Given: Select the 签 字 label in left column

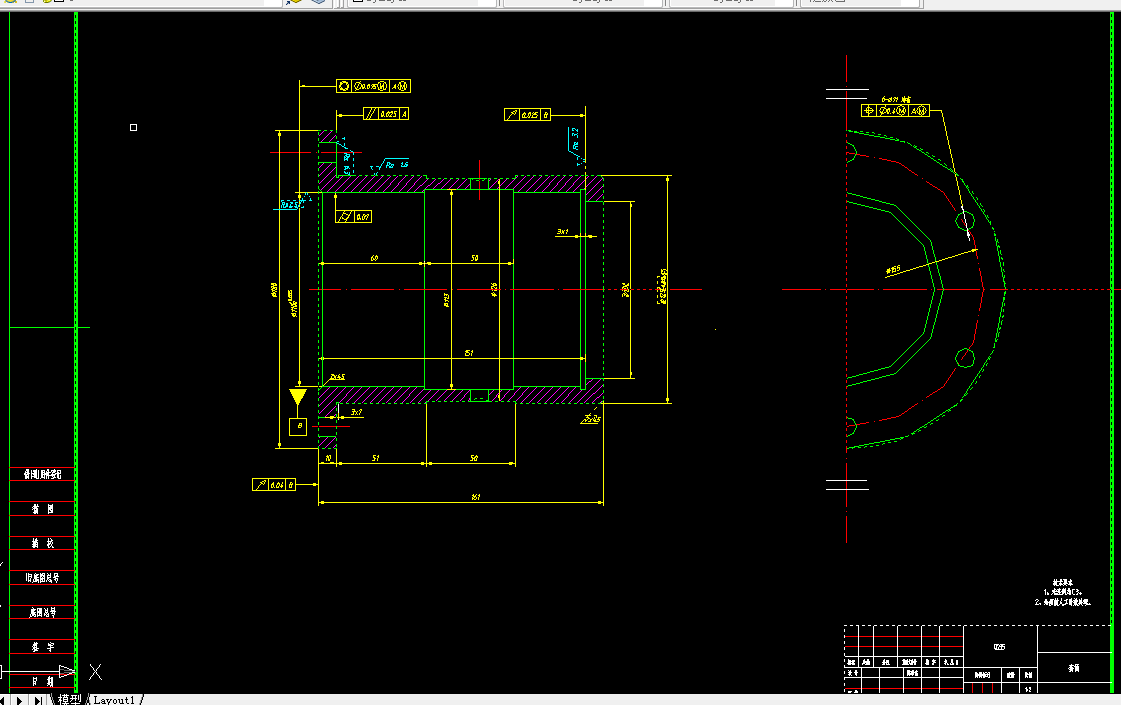Looking at the screenshot, I should click(x=42, y=647).
